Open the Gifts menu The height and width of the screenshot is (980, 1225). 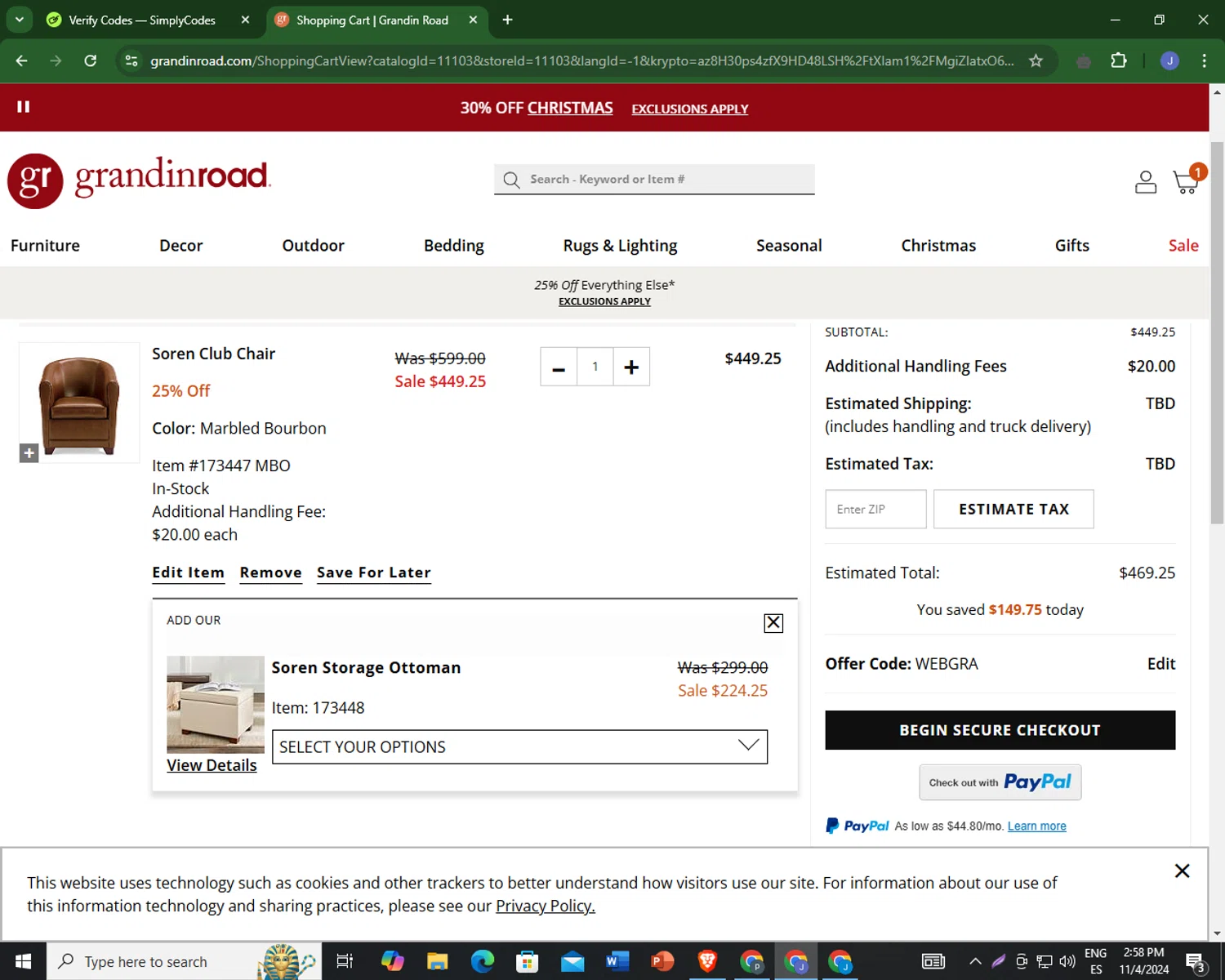(1071, 245)
